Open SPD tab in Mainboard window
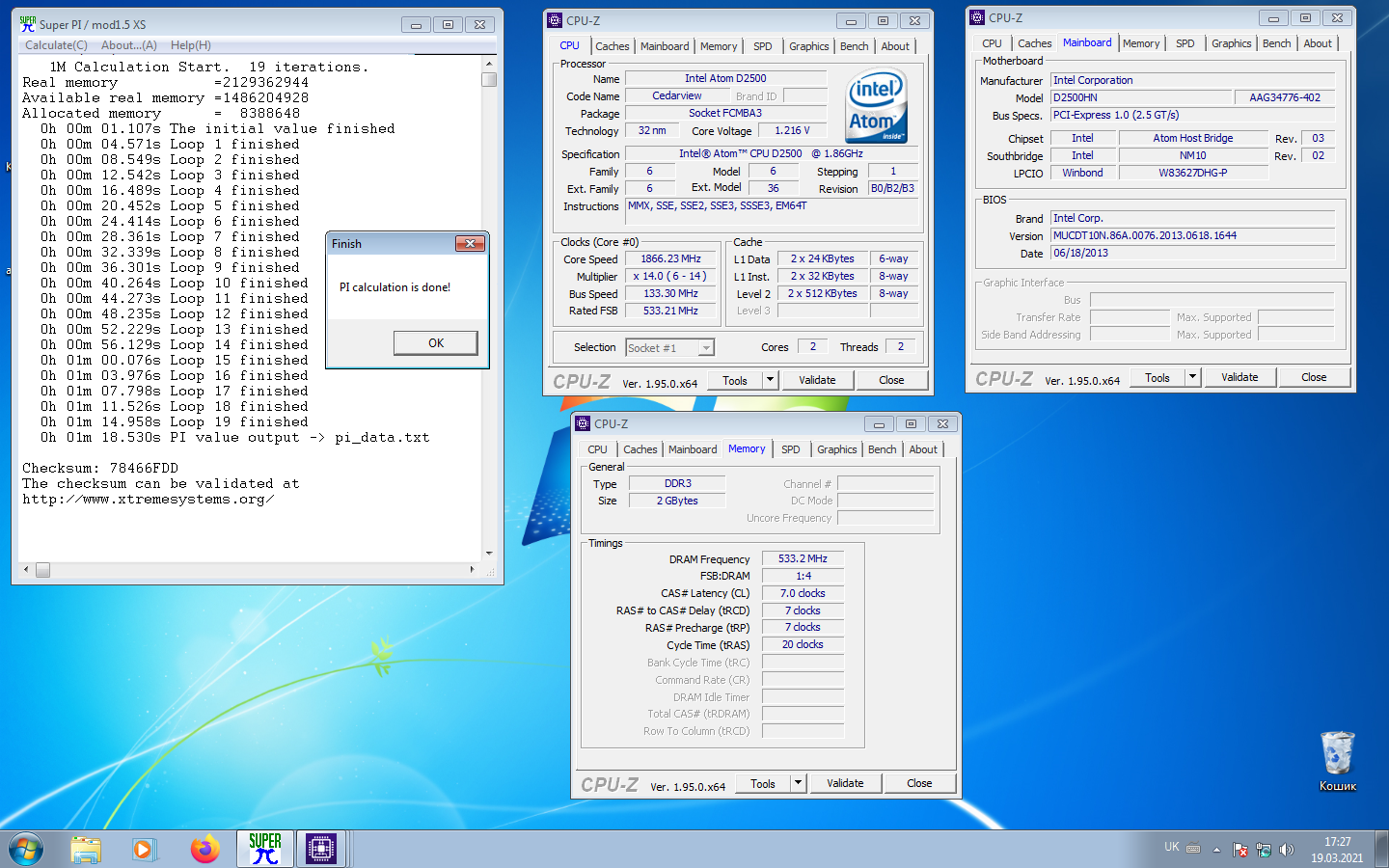Screen dimensions: 1389x868 tap(1185, 43)
